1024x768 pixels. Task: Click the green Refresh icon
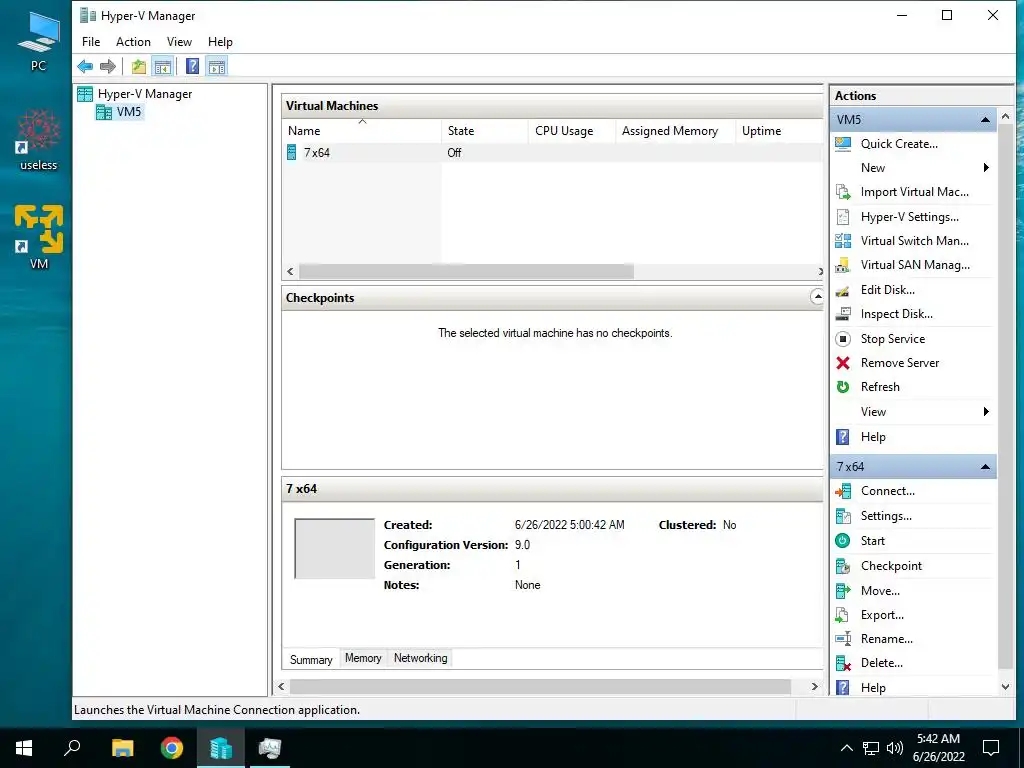843,387
